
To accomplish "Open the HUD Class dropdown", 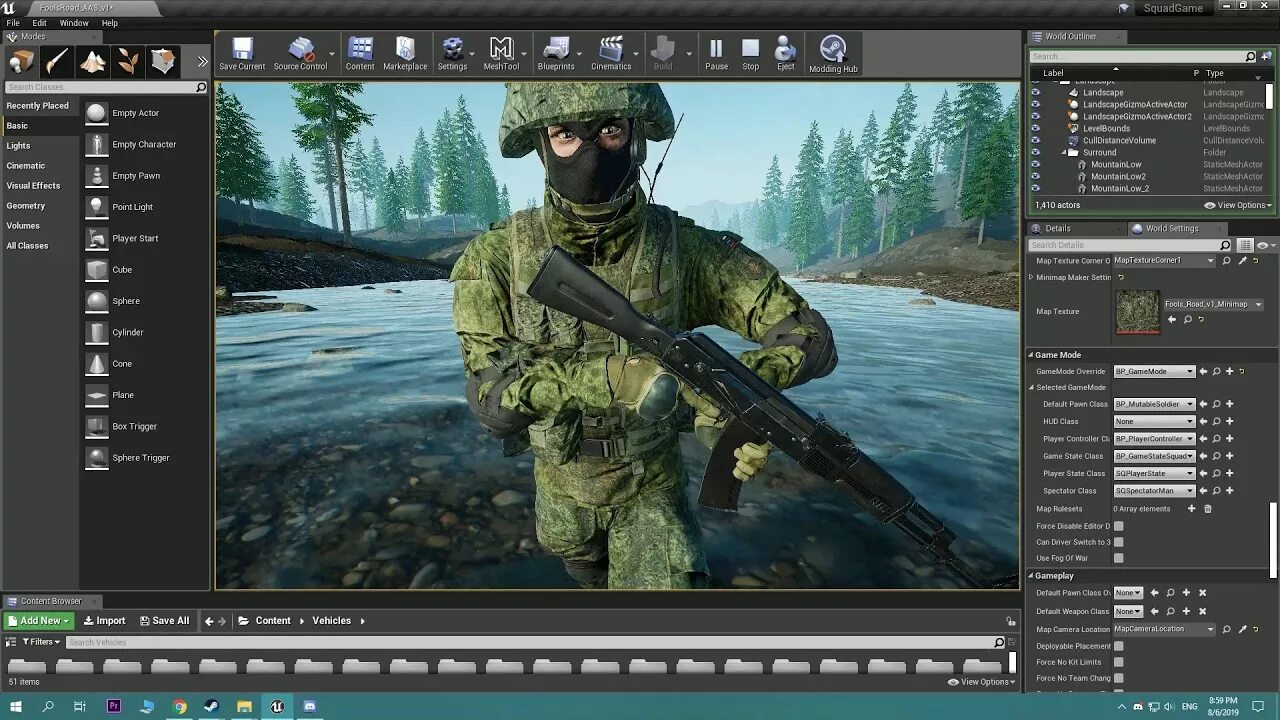I will pyautogui.click(x=1154, y=421).
